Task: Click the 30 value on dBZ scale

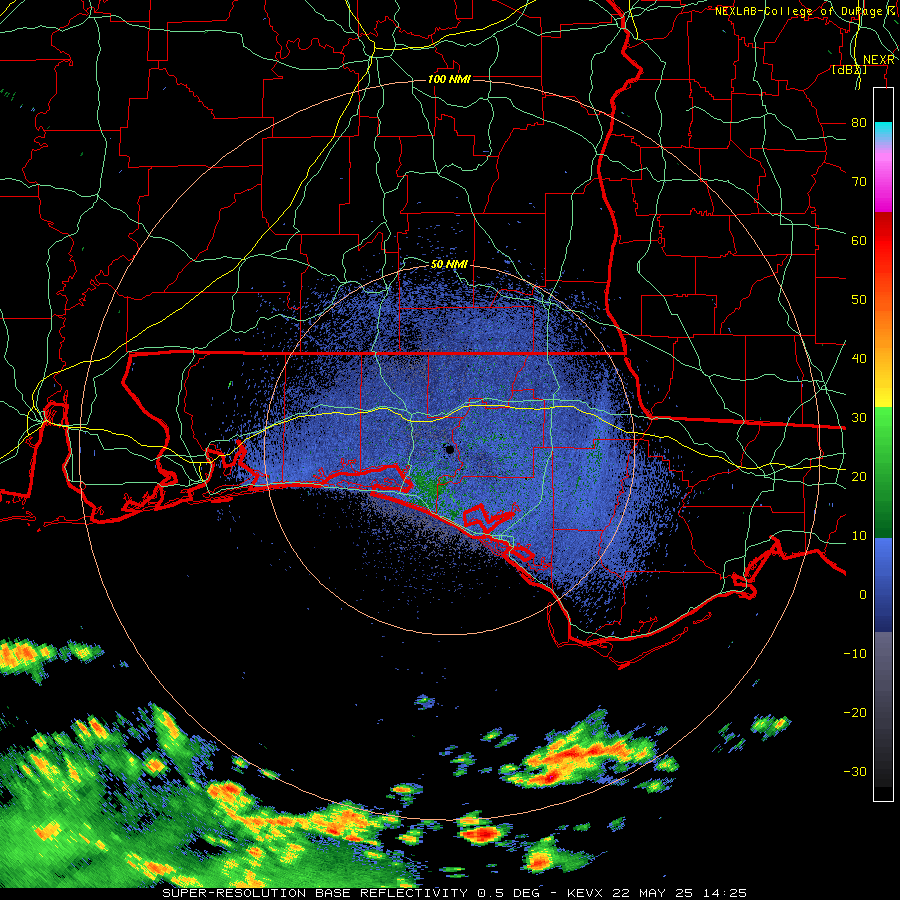Action: pos(859,417)
